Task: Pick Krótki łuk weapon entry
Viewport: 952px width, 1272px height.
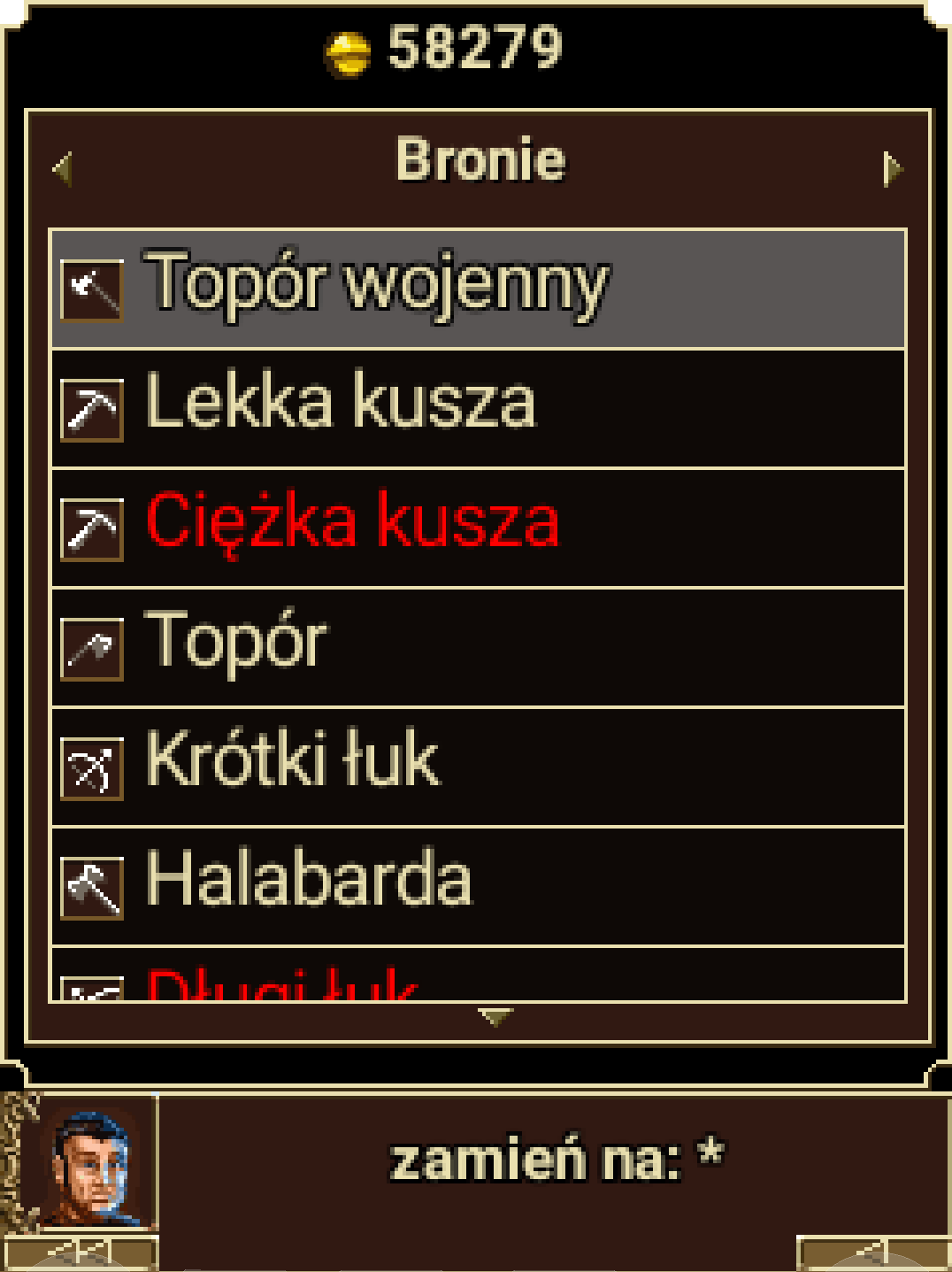Action: click(x=478, y=767)
